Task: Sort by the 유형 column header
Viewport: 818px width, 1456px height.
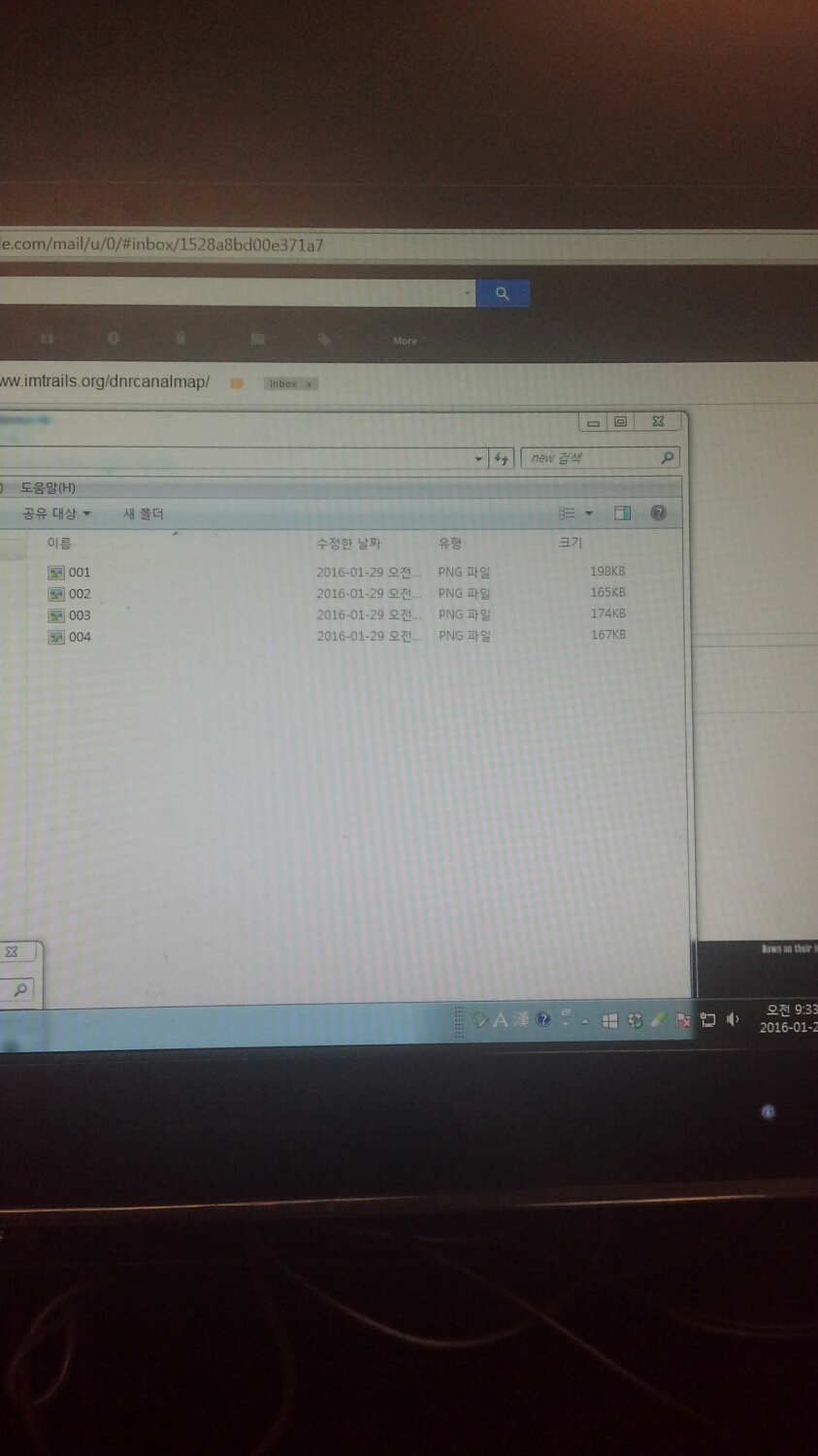Action: coord(450,544)
